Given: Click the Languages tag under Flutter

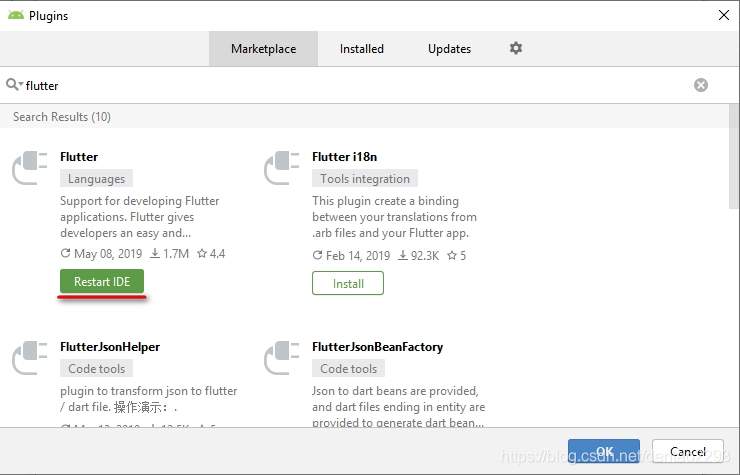Looking at the screenshot, I should coord(96,178).
